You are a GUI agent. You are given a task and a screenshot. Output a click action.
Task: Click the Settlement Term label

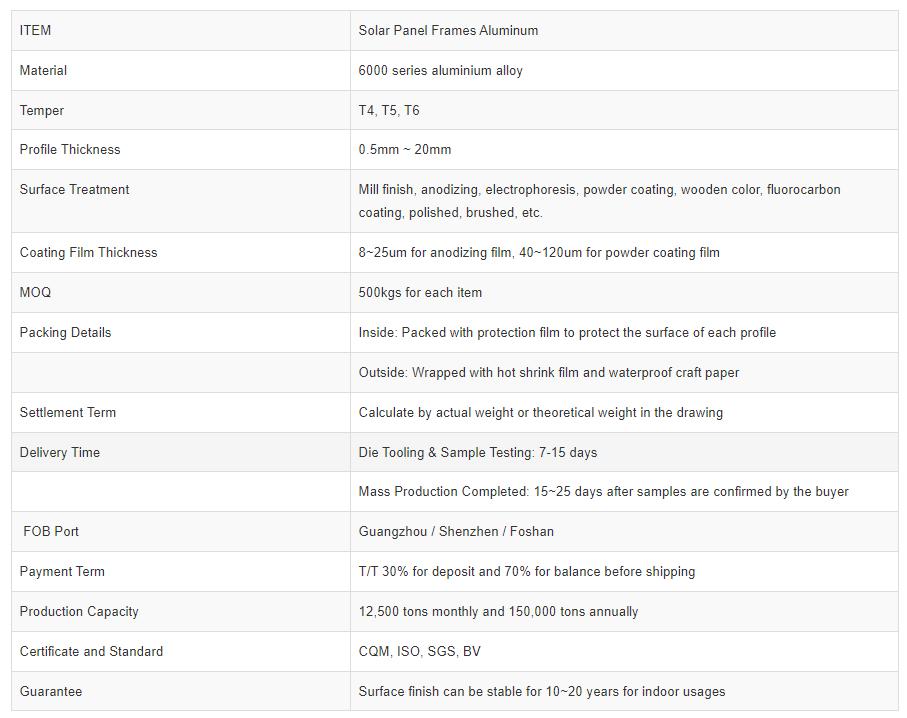pos(68,413)
